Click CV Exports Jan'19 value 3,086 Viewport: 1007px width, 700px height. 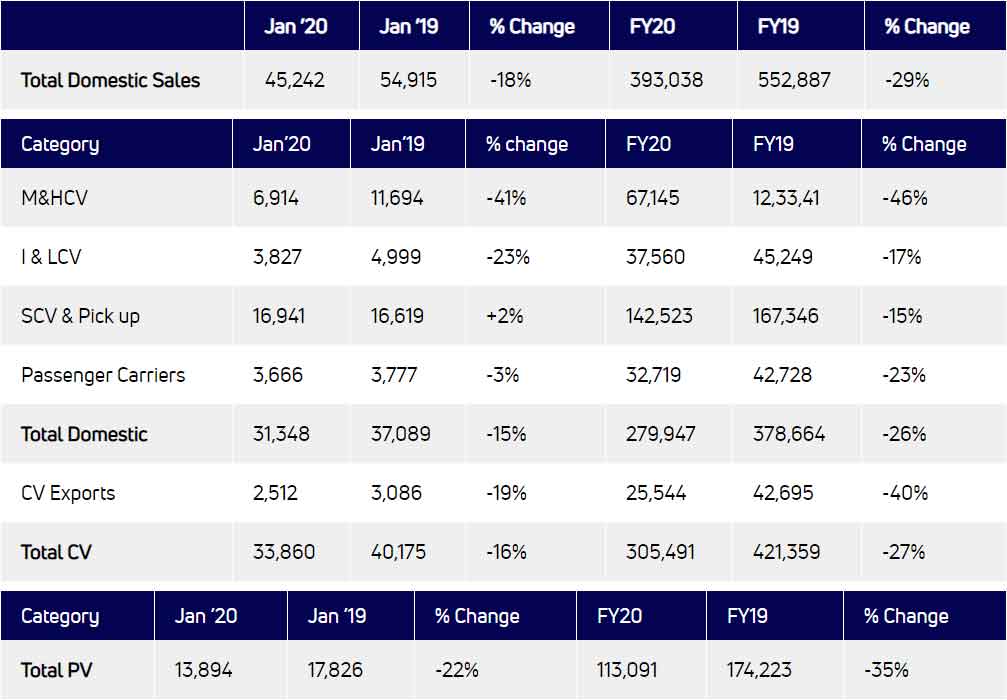click(396, 493)
